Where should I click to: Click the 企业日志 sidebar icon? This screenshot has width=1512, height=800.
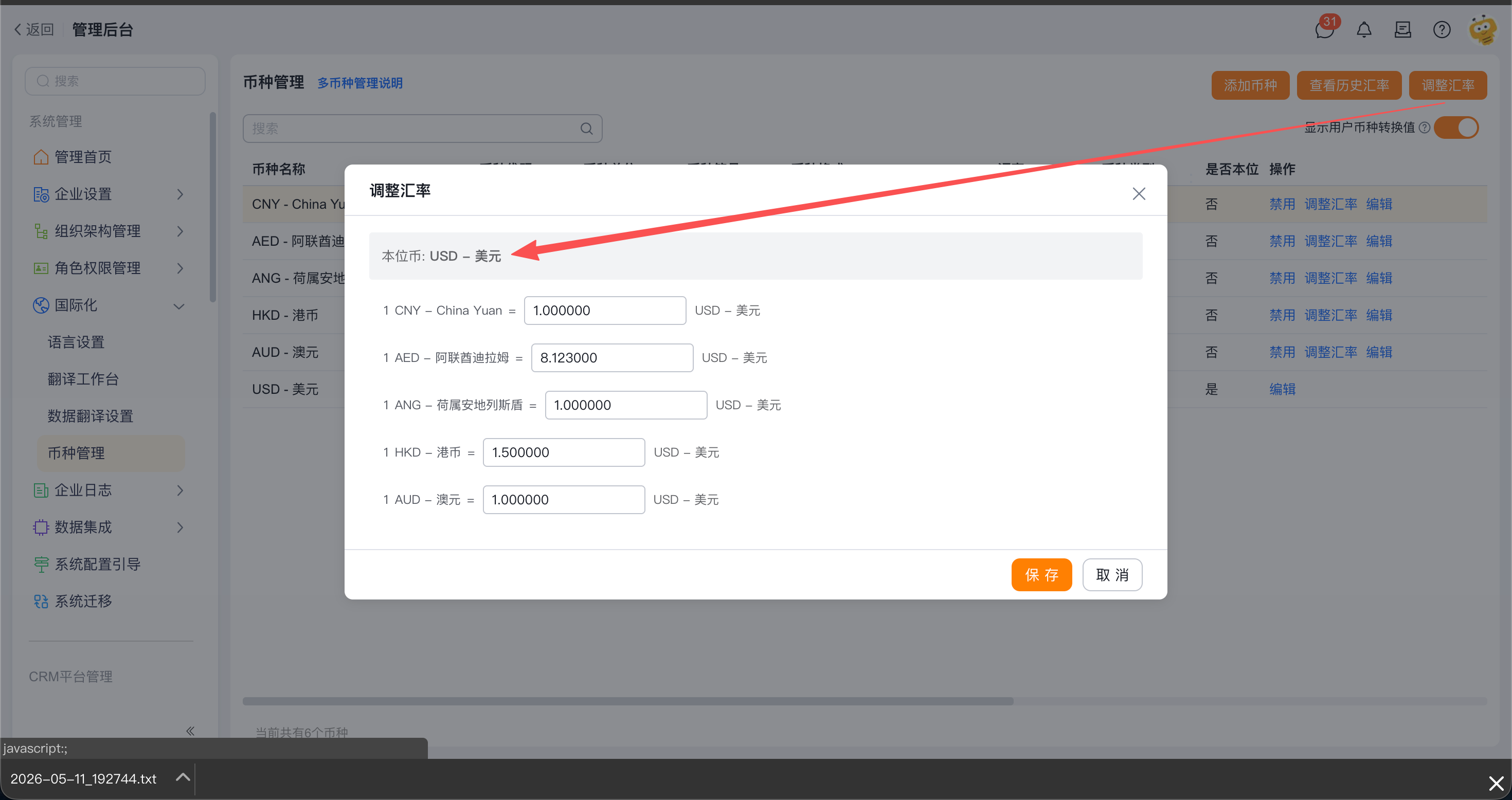point(41,489)
